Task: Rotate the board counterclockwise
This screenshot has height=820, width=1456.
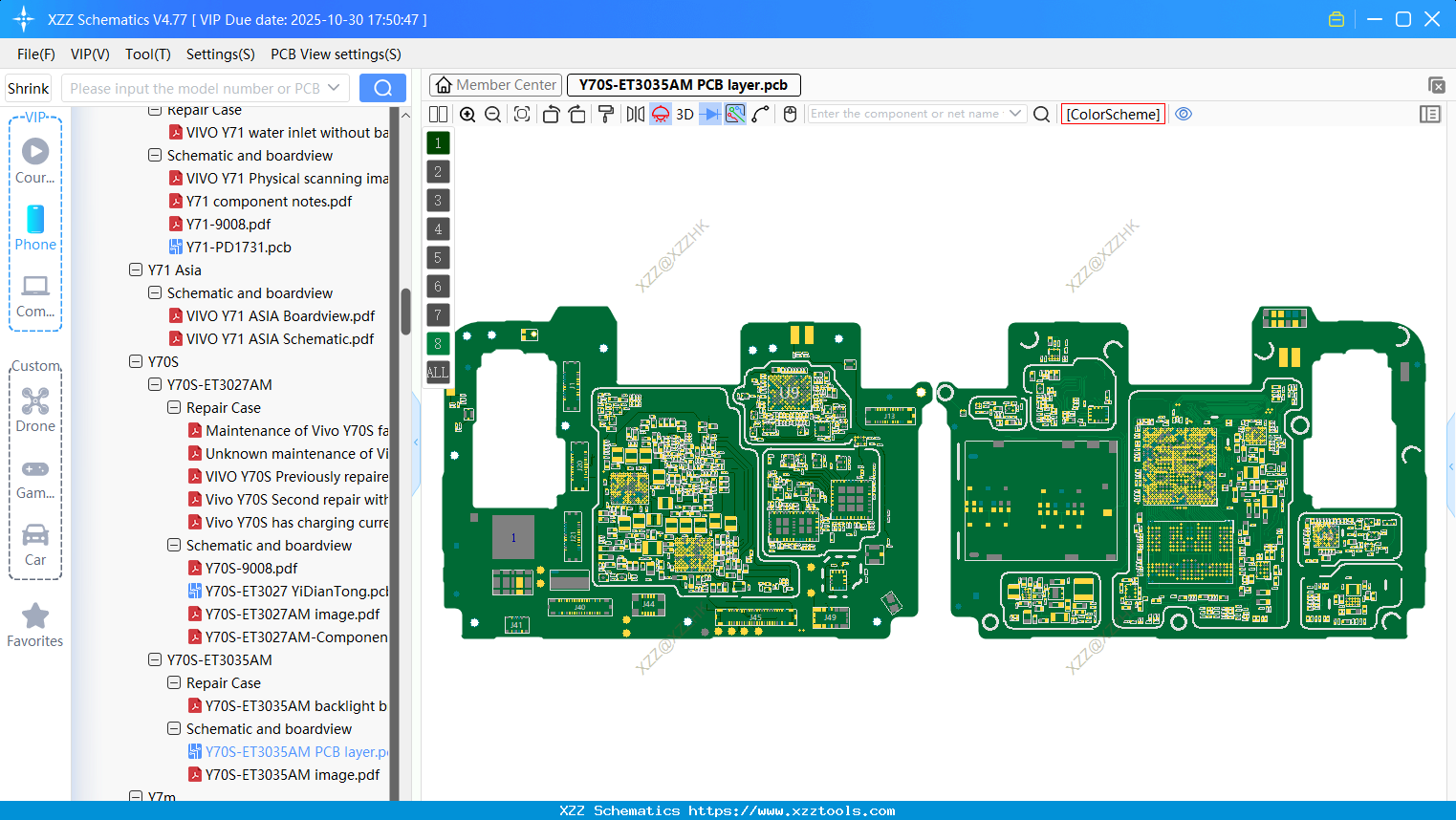Action: click(x=552, y=114)
